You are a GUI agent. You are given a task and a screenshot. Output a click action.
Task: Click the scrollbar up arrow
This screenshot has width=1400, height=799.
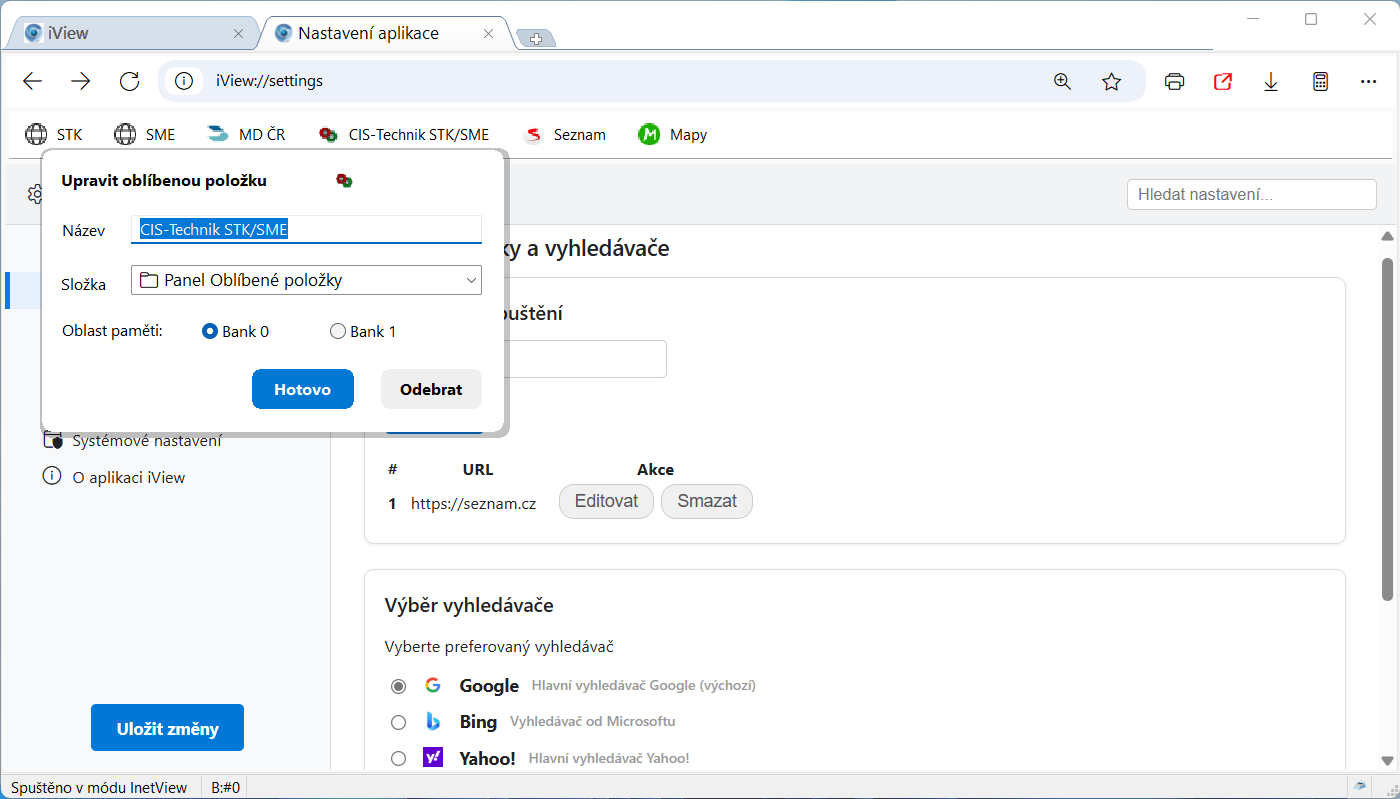pyautogui.click(x=1387, y=237)
